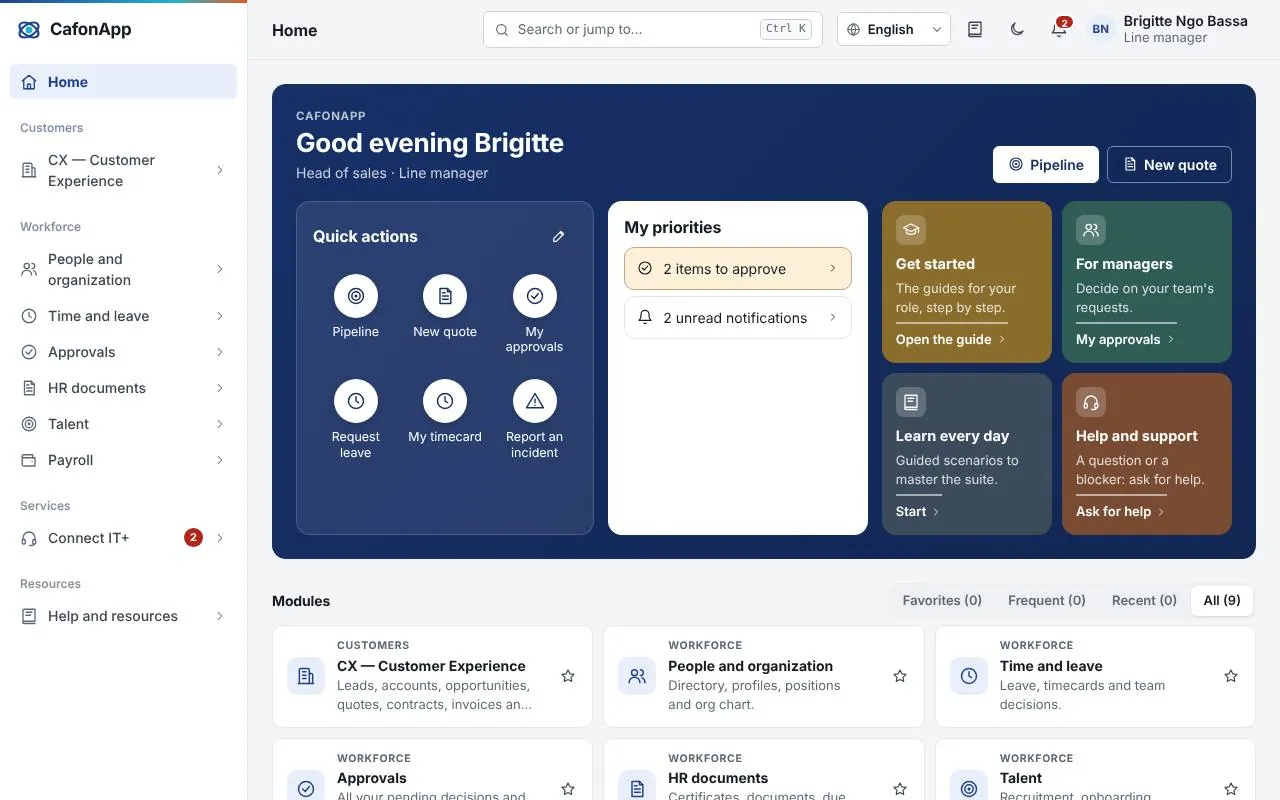The height and width of the screenshot is (800, 1280).
Task: Mark the Talent module as favorite
Action: click(x=1231, y=789)
